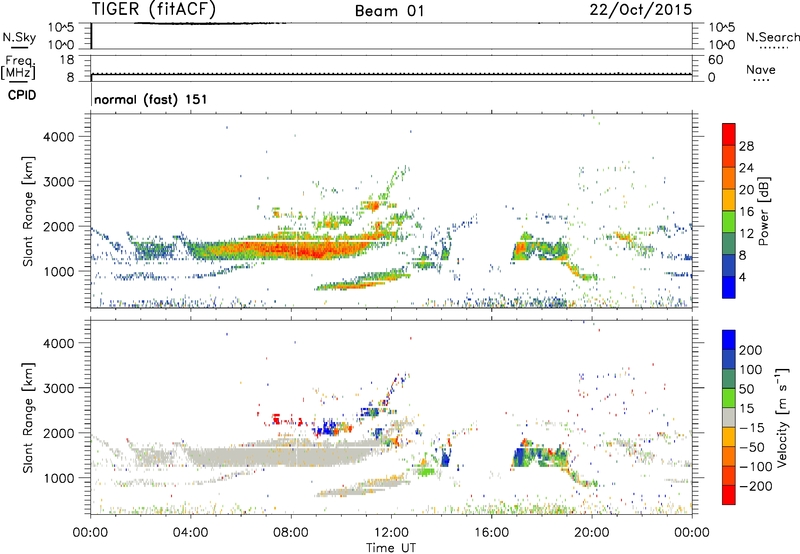Click the blue velocity patch near 17:00
Screen dimensions: 800x554
[521, 457]
